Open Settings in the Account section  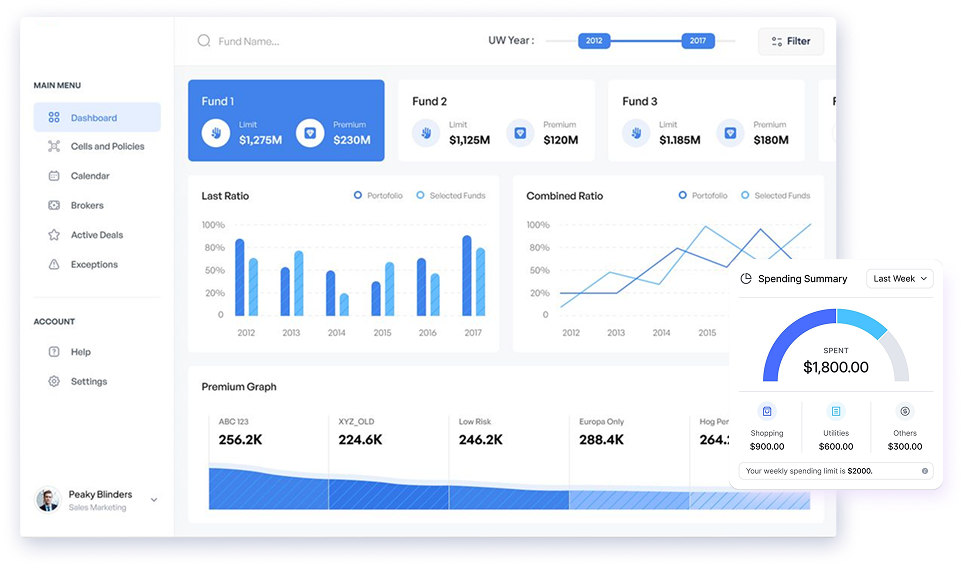pyautogui.click(x=88, y=381)
